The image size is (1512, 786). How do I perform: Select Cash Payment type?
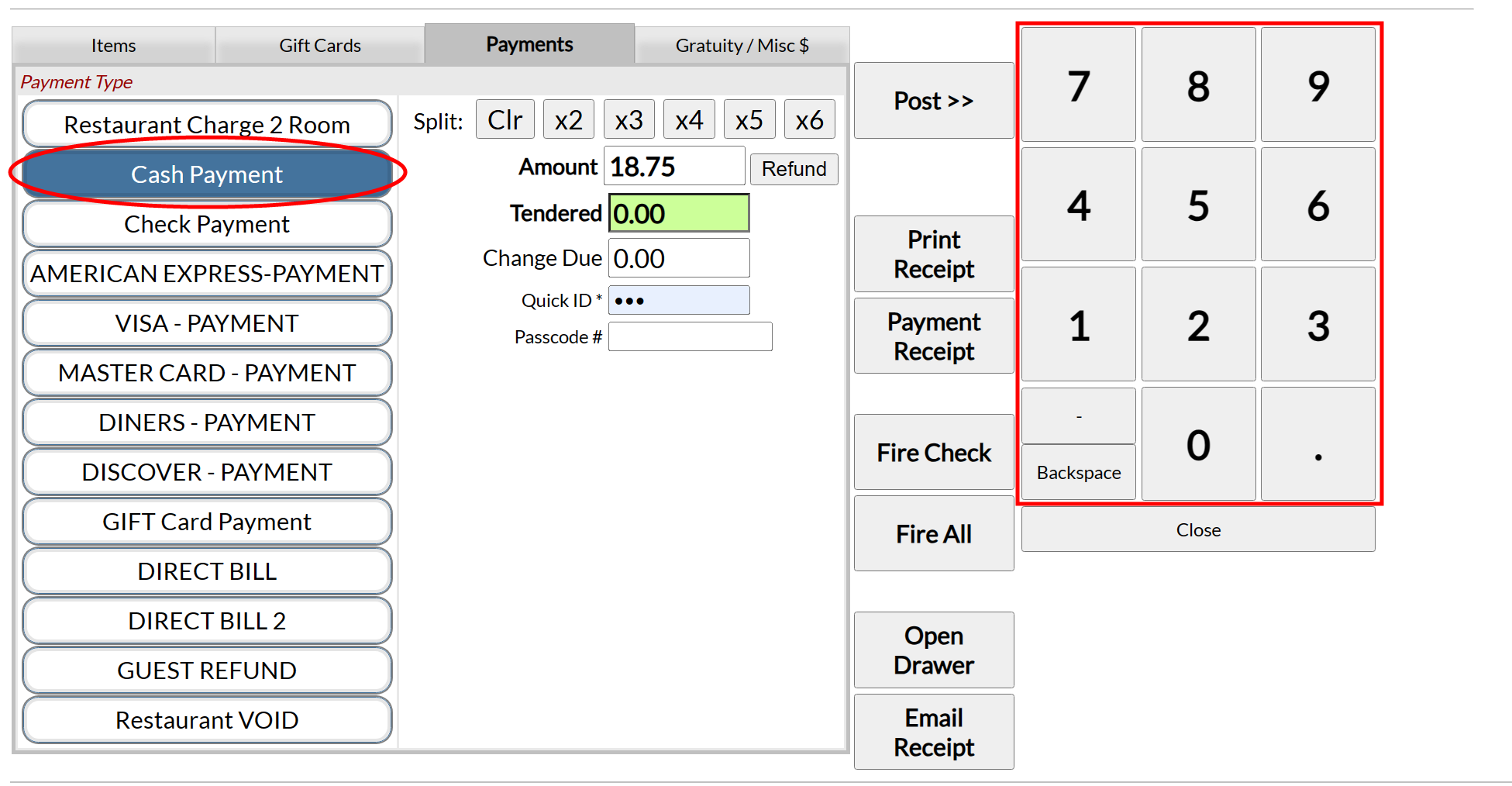point(207,174)
